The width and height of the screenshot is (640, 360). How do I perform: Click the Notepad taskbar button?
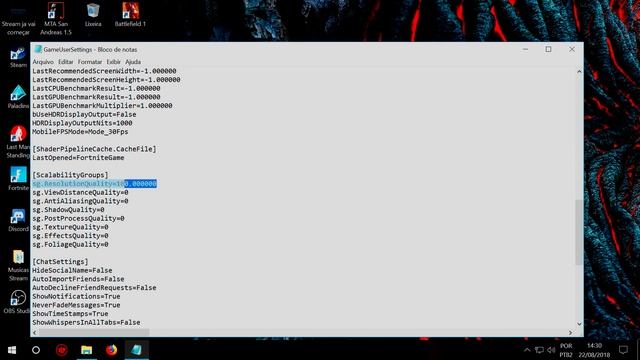click(136, 350)
